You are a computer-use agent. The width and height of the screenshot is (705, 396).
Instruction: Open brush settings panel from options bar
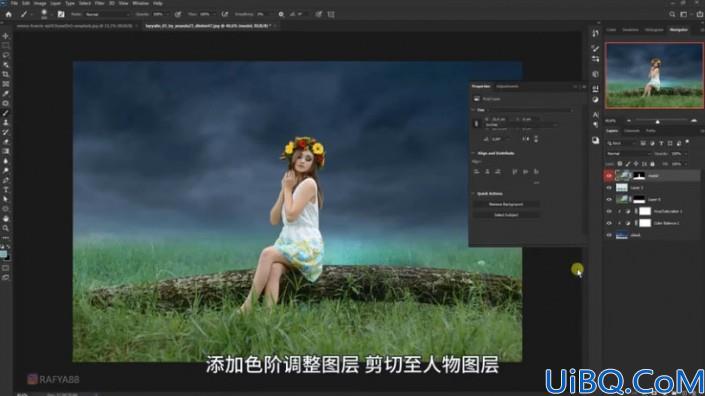tap(61, 14)
